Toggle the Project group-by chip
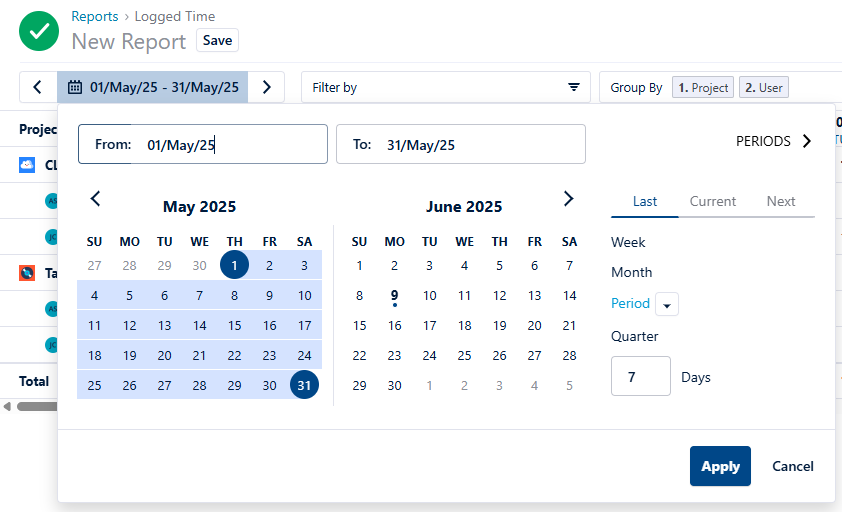This screenshot has height=512, width=842. 703,87
